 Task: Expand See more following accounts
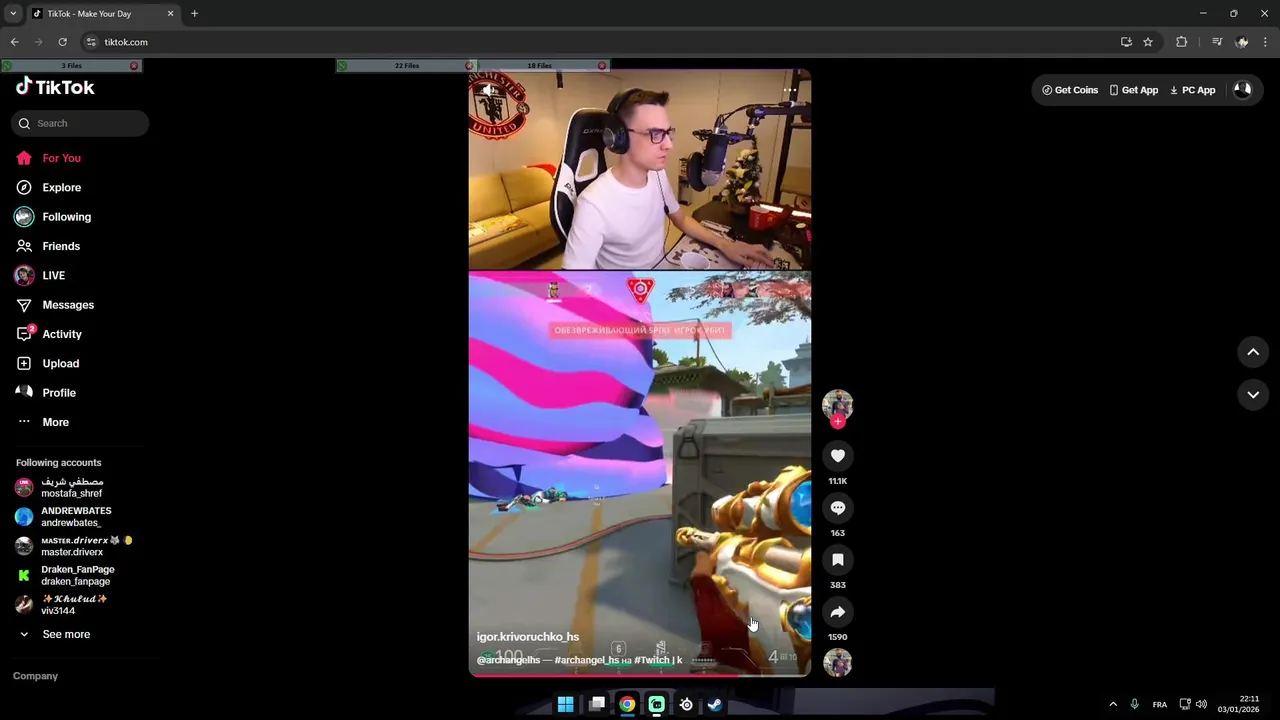pyautogui.click(x=66, y=634)
